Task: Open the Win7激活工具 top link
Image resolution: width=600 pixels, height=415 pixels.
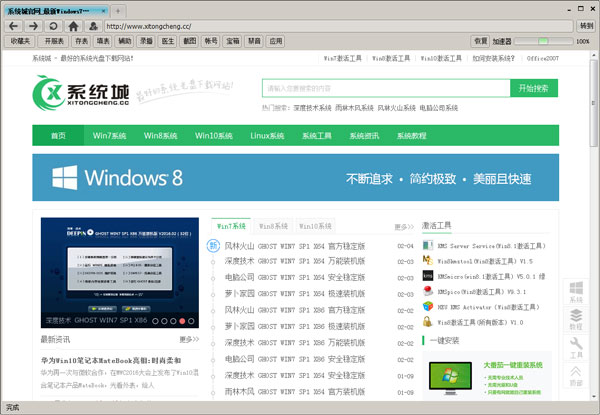Action: click(342, 59)
